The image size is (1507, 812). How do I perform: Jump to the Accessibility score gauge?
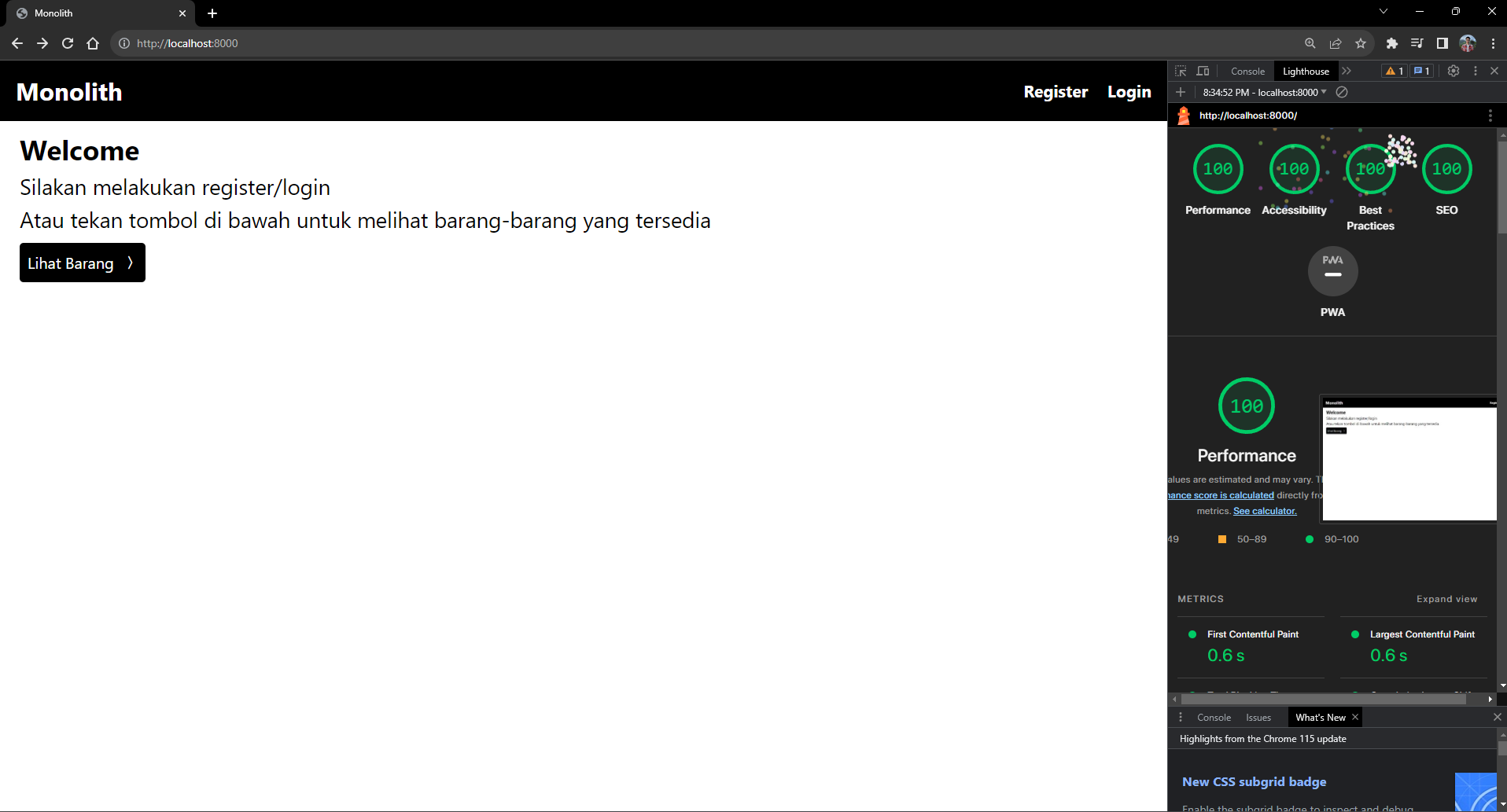[1294, 169]
